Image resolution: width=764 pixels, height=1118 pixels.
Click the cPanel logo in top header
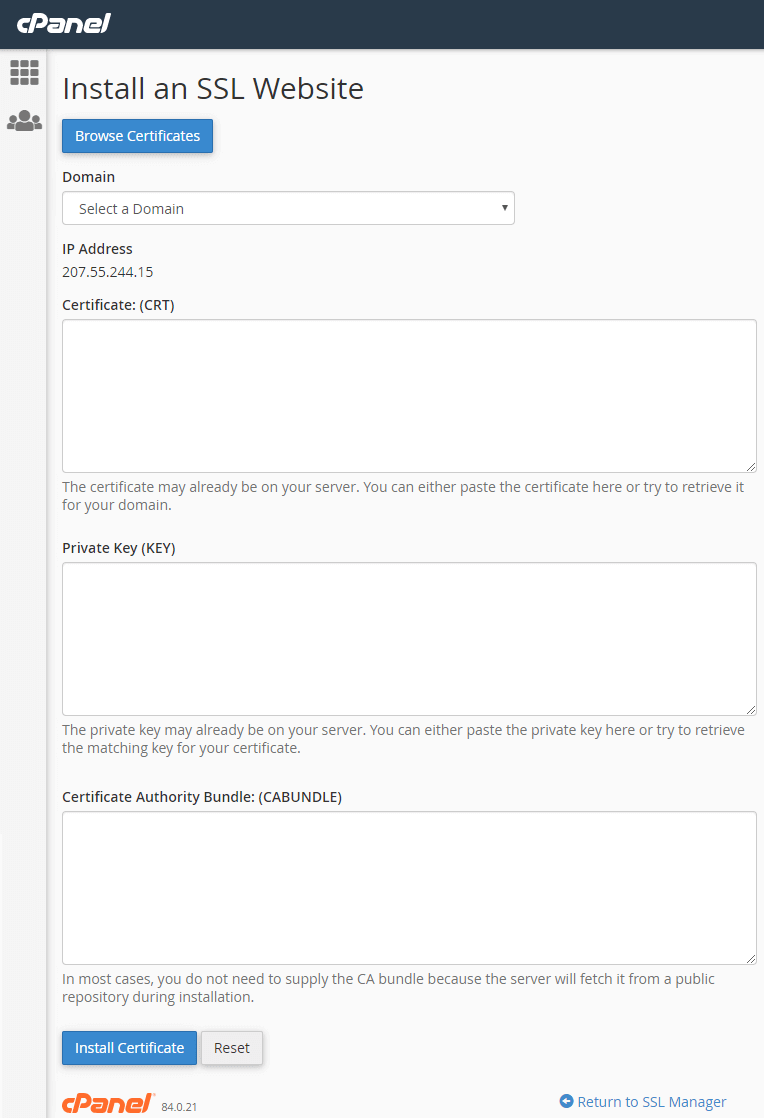point(63,23)
